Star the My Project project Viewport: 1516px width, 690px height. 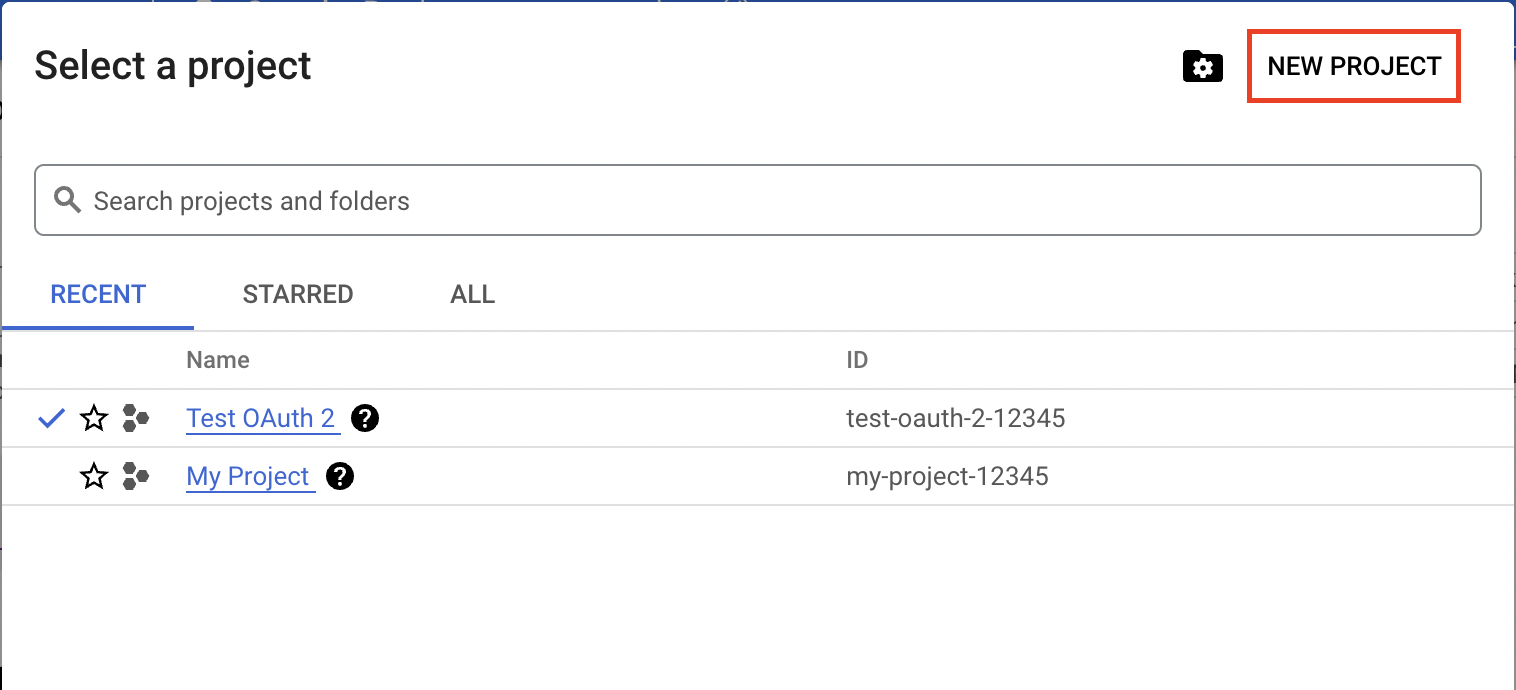(93, 476)
